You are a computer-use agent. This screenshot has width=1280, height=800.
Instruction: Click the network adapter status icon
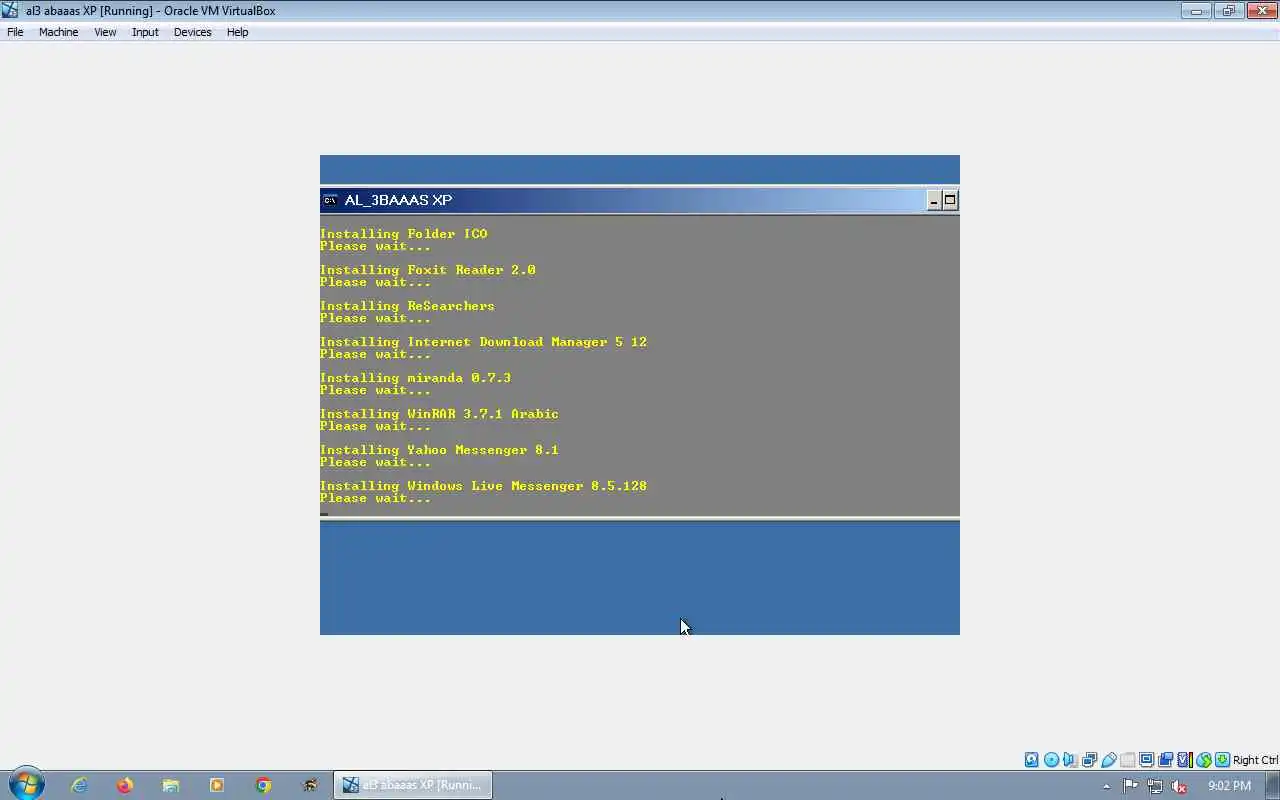pos(1089,760)
